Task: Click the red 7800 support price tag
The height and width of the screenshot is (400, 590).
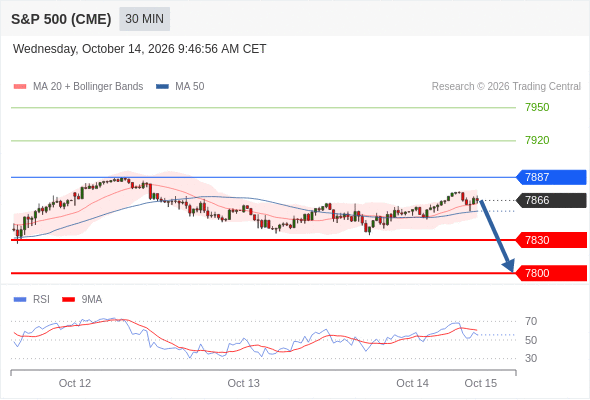Action: coord(551,273)
